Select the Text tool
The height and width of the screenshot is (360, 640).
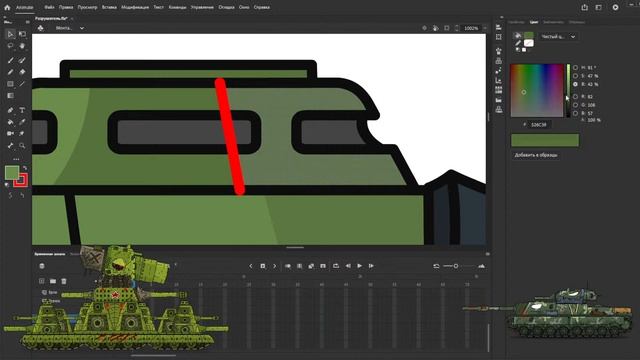22,110
